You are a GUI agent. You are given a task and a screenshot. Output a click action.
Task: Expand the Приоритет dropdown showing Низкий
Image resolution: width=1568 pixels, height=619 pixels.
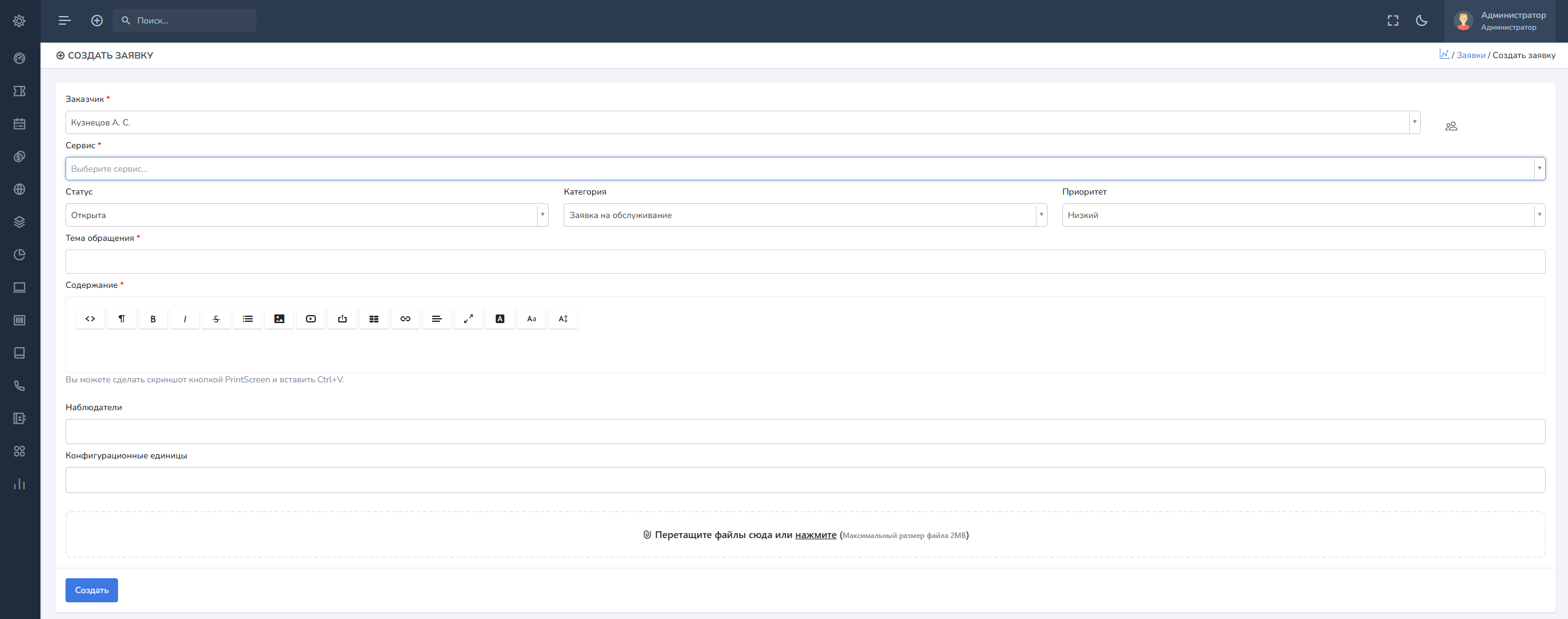pyautogui.click(x=1303, y=215)
